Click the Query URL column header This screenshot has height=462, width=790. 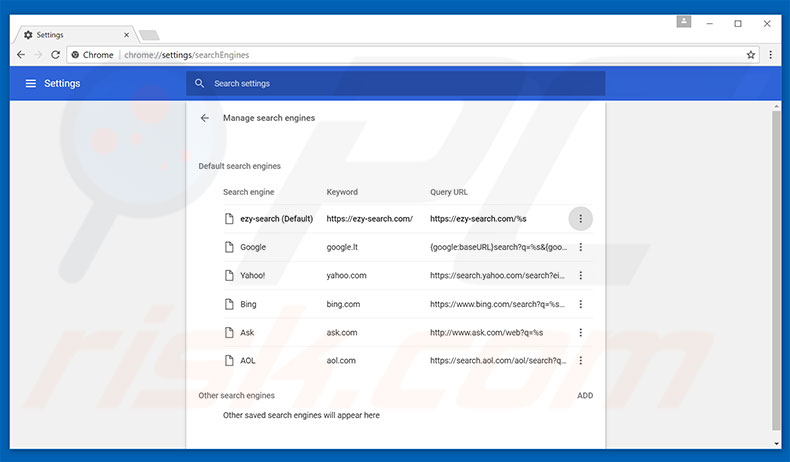449,192
